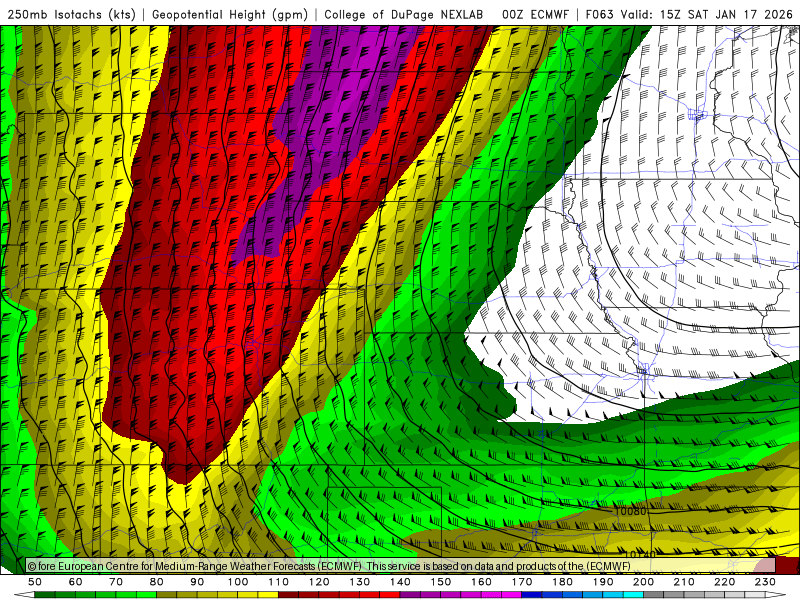Click the 220 kt label on the color scale
Screen dimensions: 800x600
coord(725,582)
